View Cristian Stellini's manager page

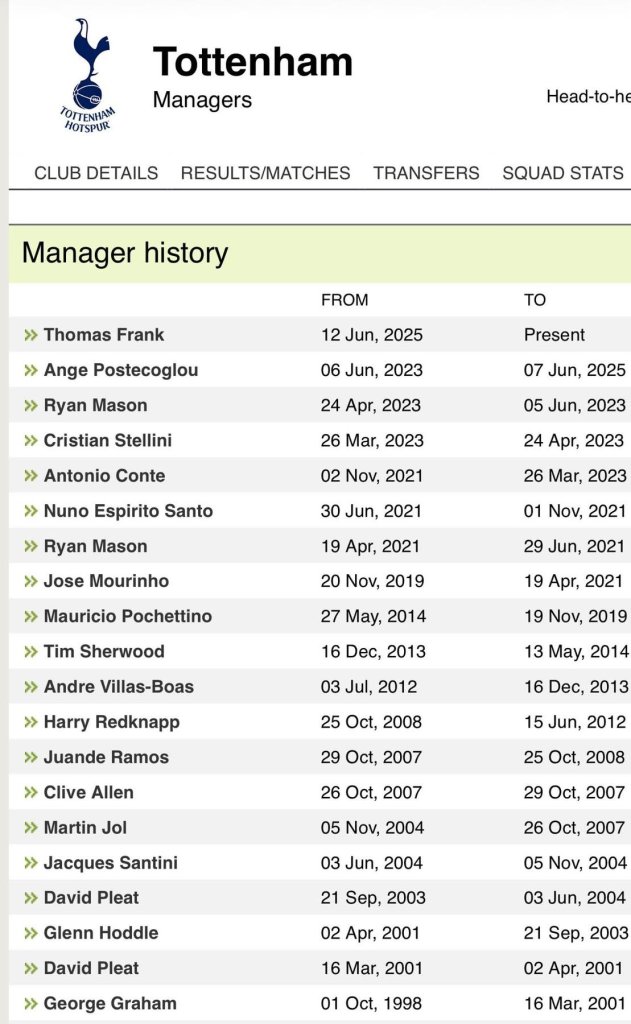108,440
